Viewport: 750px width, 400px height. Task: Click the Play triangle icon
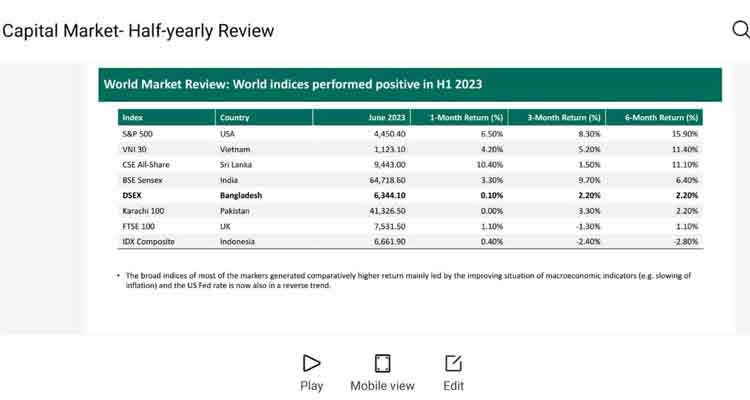tap(311, 363)
